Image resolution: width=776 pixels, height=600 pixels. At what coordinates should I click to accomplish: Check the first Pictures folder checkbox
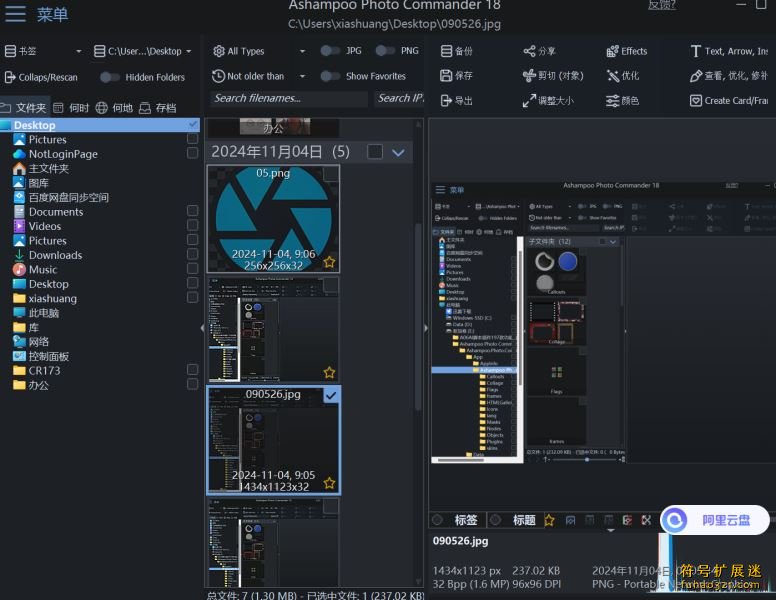click(x=193, y=139)
